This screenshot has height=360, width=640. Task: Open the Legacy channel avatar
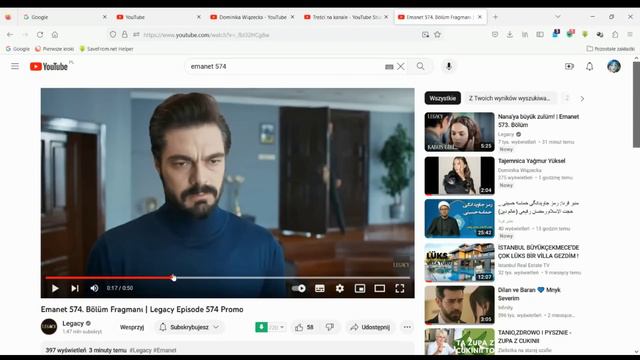(x=49, y=327)
